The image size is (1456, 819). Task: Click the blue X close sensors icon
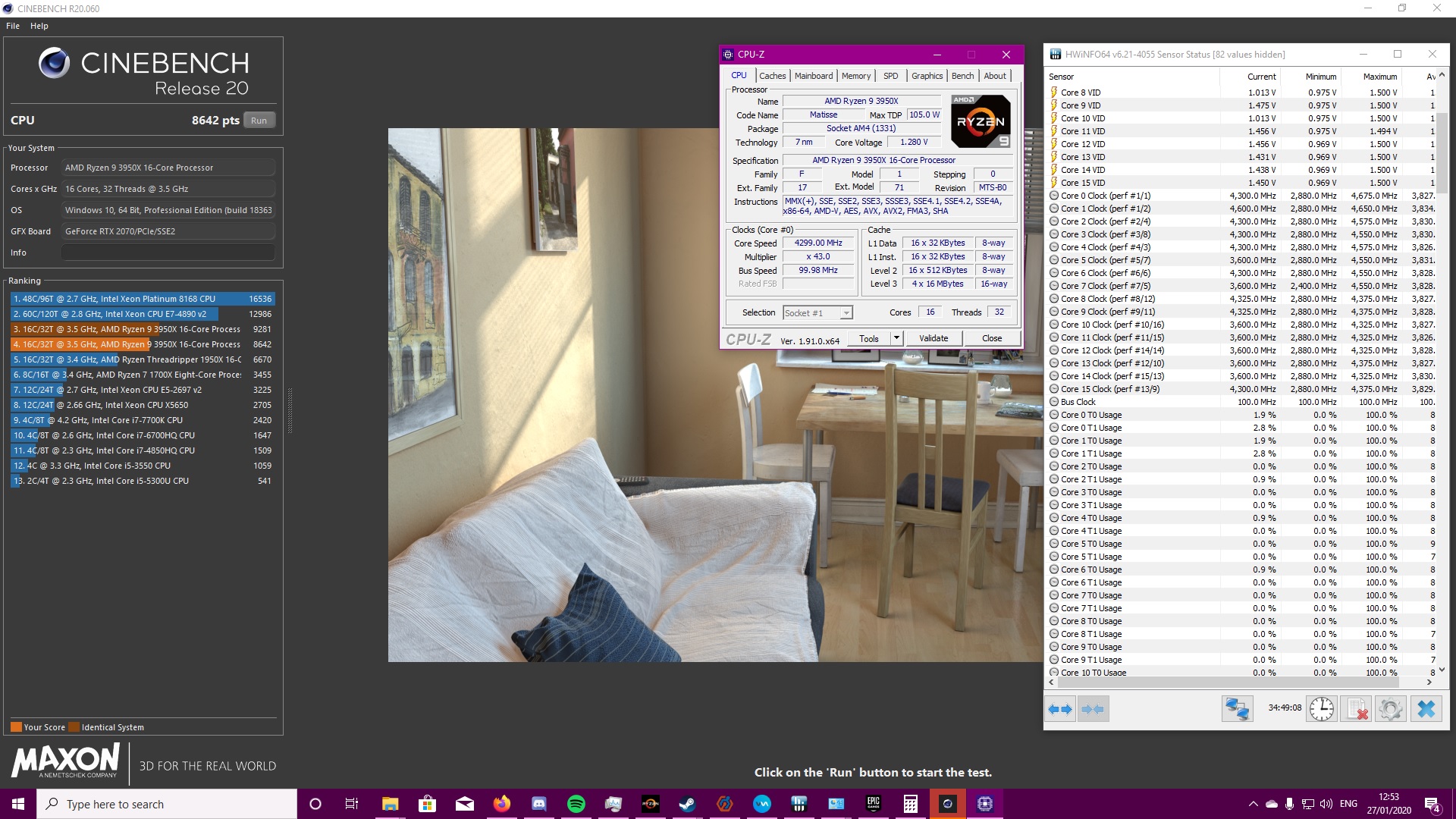(1426, 709)
